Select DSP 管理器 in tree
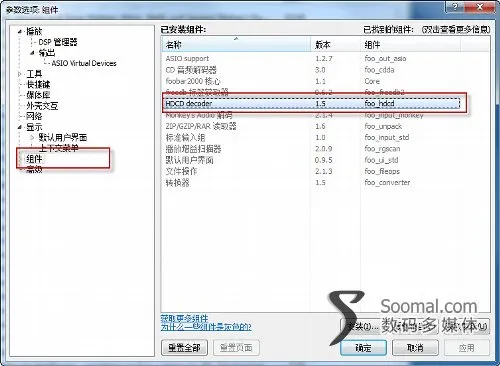 click(x=58, y=42)
